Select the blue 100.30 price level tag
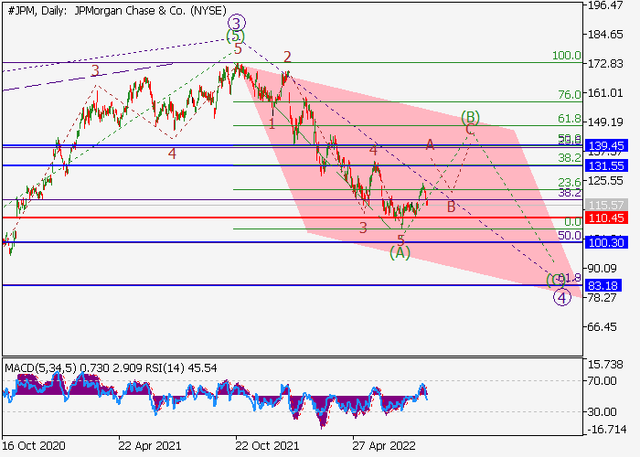The image size is (640, 457). click(x=610, y=242)
